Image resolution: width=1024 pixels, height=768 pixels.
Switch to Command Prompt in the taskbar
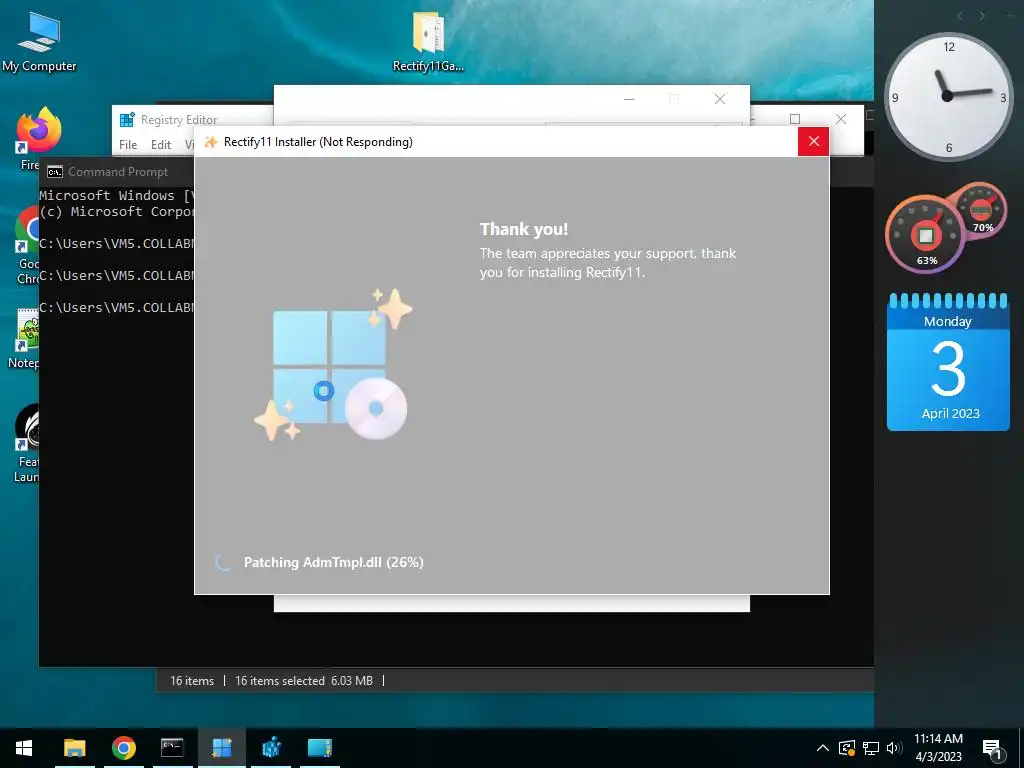pyautogui.click(x=172, y=748)
